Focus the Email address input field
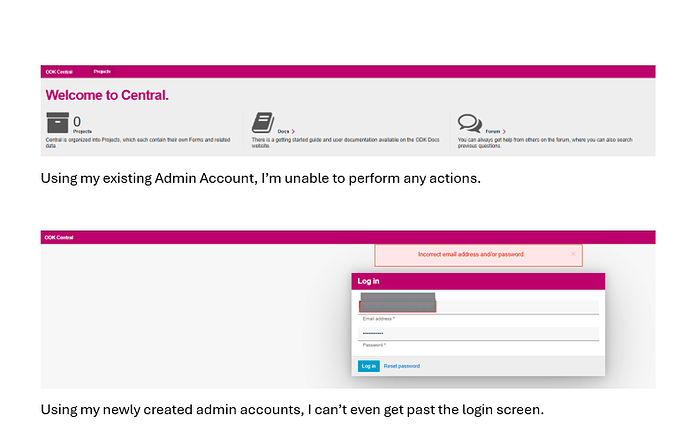This screenshot has height=446, width=690. (x=478, y=307)
